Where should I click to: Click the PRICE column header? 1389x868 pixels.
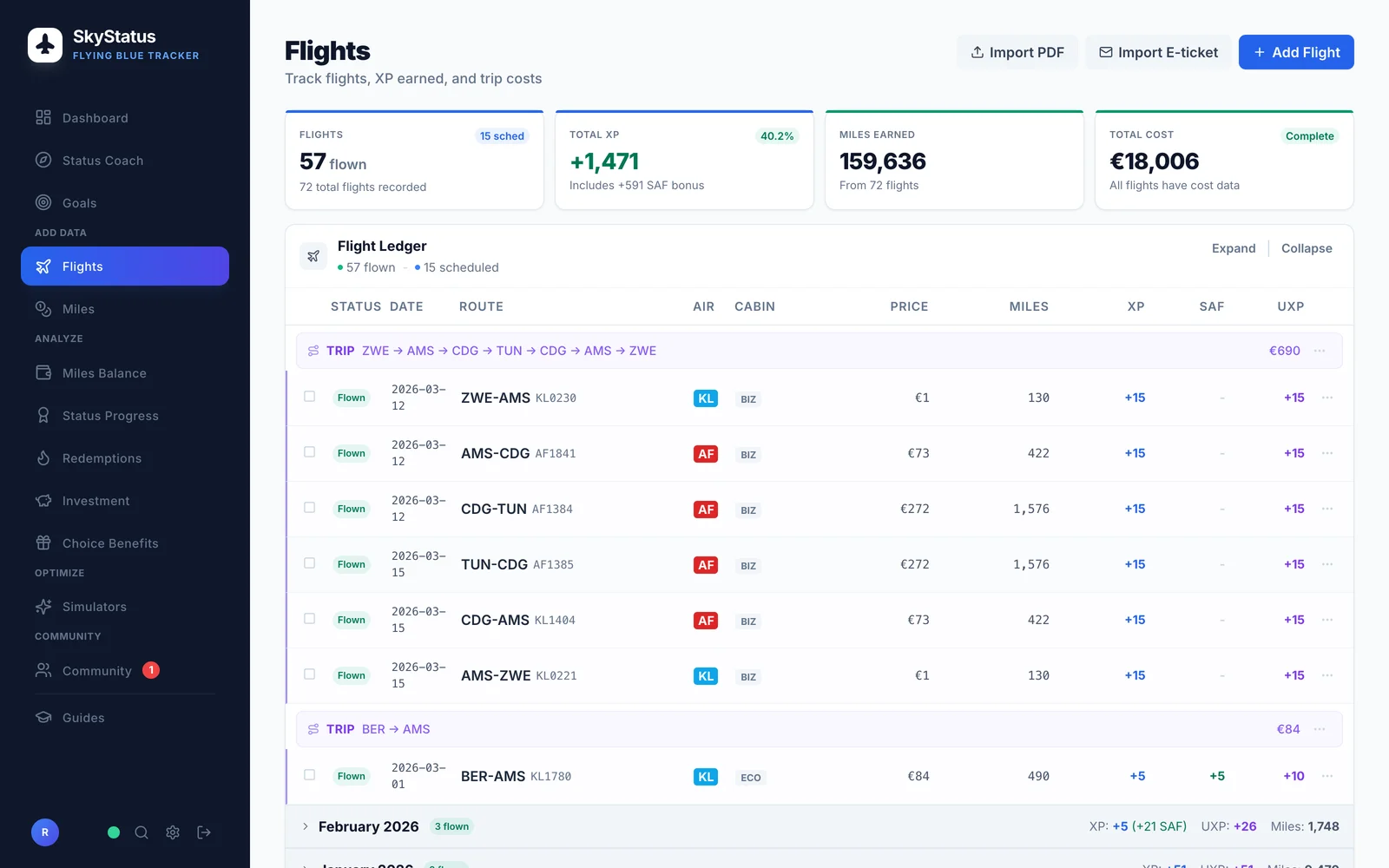(x=909, y=306)
